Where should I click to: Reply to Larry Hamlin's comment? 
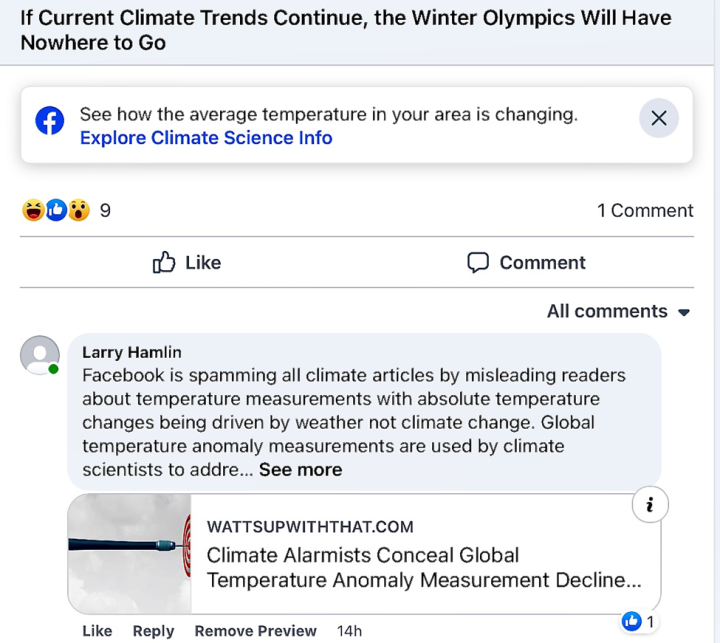coord(153,631)
